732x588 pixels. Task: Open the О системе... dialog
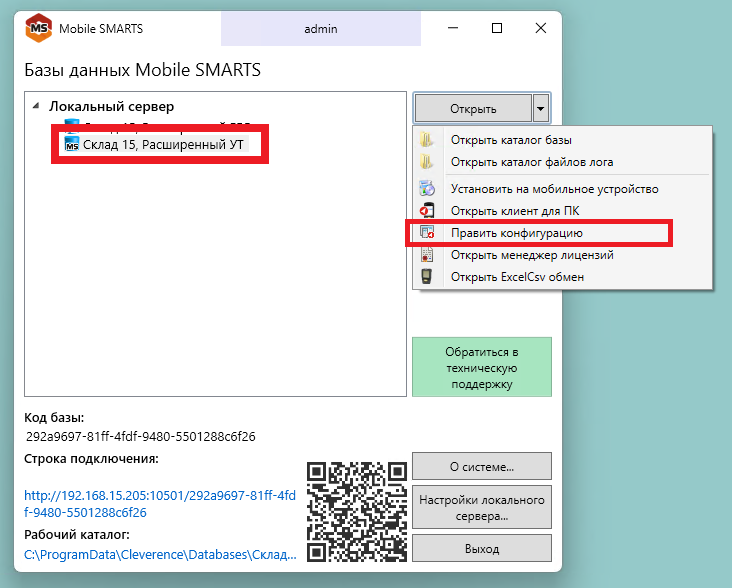point(481,466)
